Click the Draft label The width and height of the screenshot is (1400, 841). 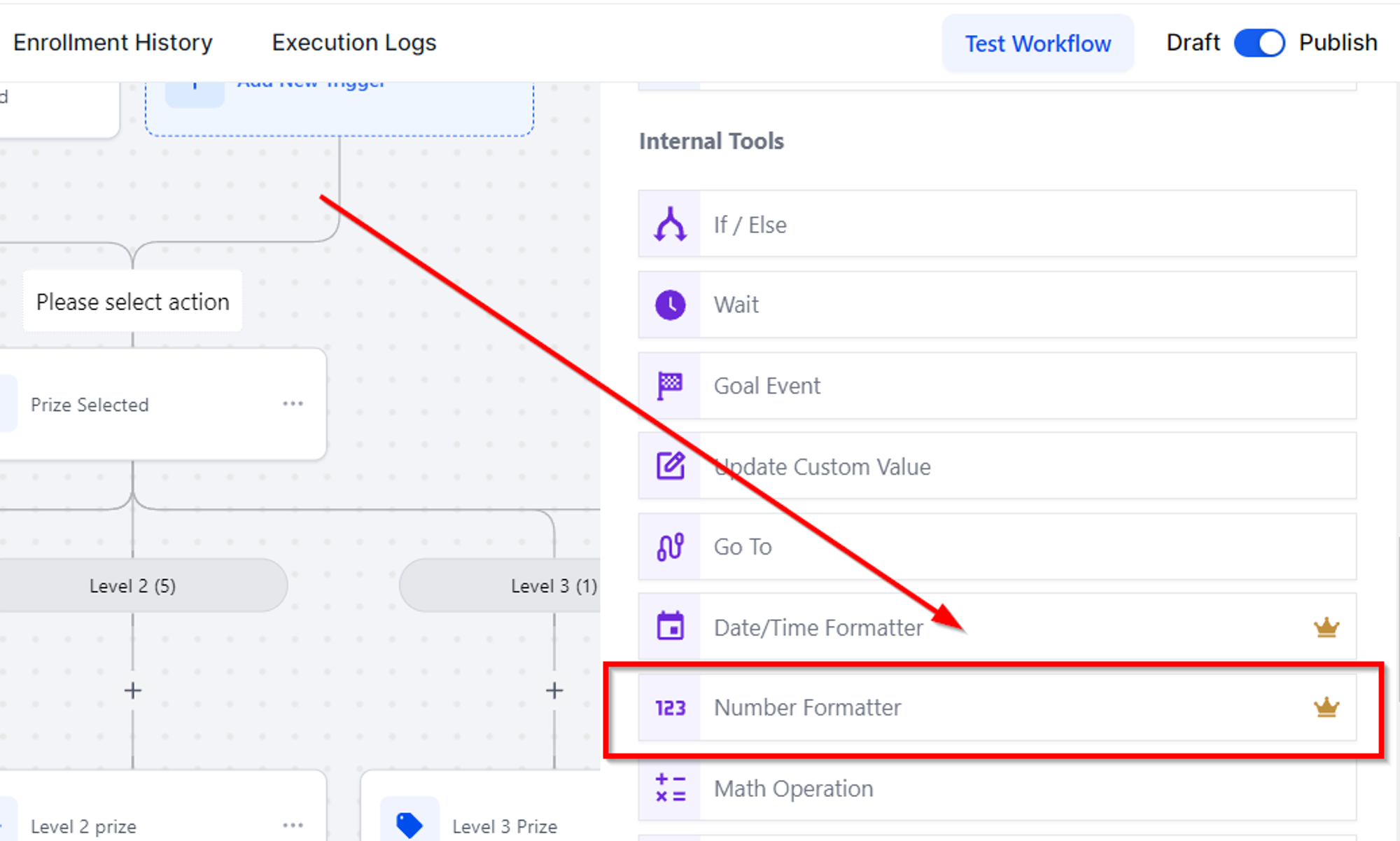click(x=1193, y=43)
